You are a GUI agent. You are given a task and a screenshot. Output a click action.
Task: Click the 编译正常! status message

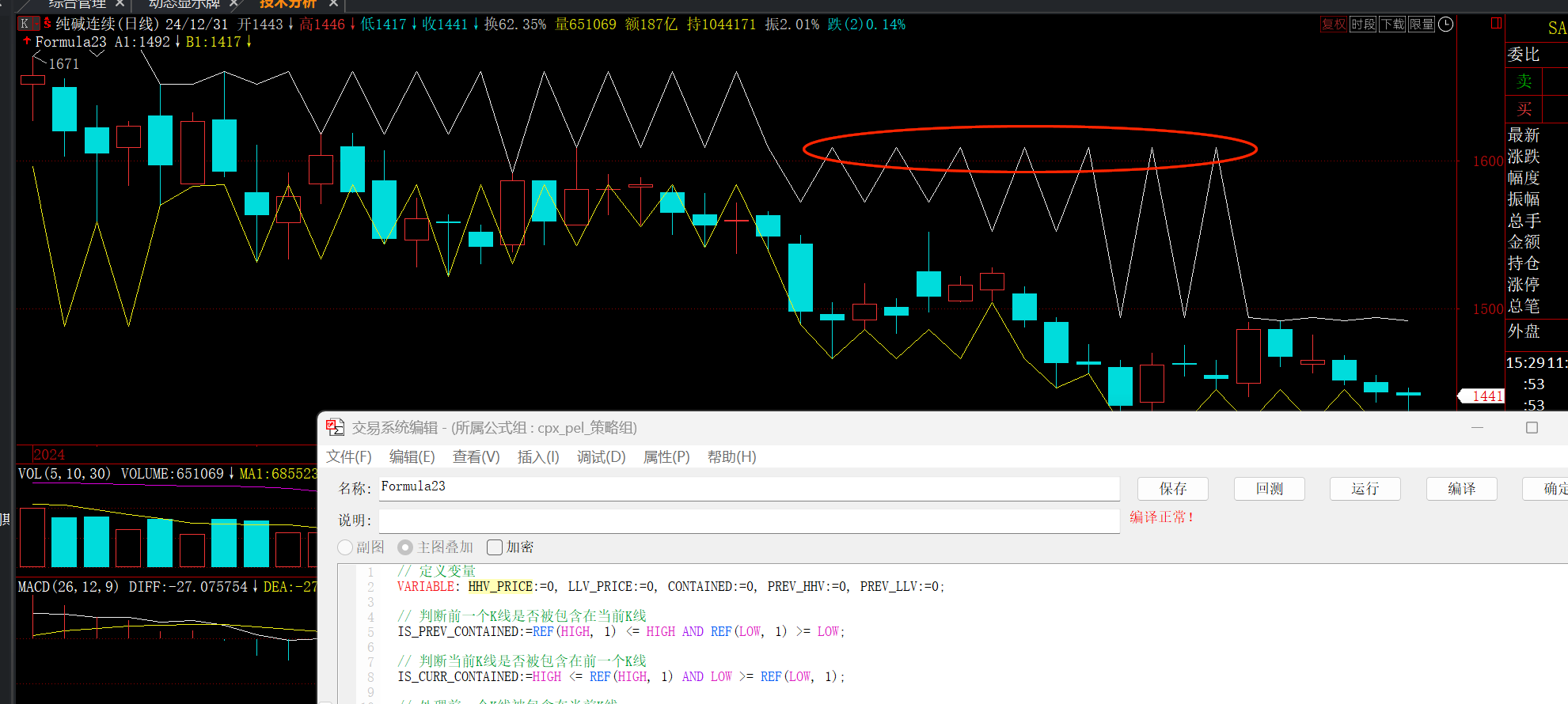click(x=1161, y=517)
